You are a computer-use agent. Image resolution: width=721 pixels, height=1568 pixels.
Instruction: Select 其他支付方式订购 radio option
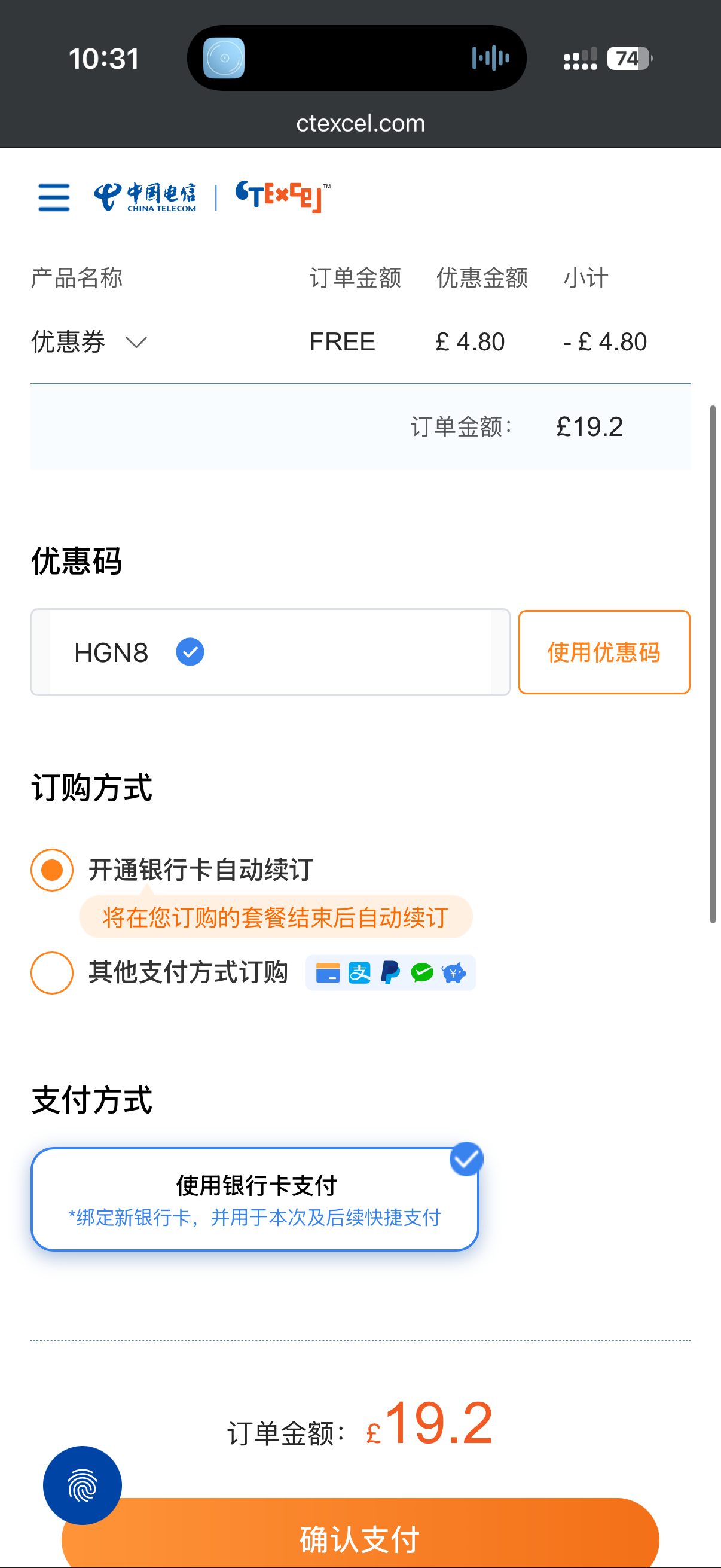pyautogui.click(x=53, y=973)
